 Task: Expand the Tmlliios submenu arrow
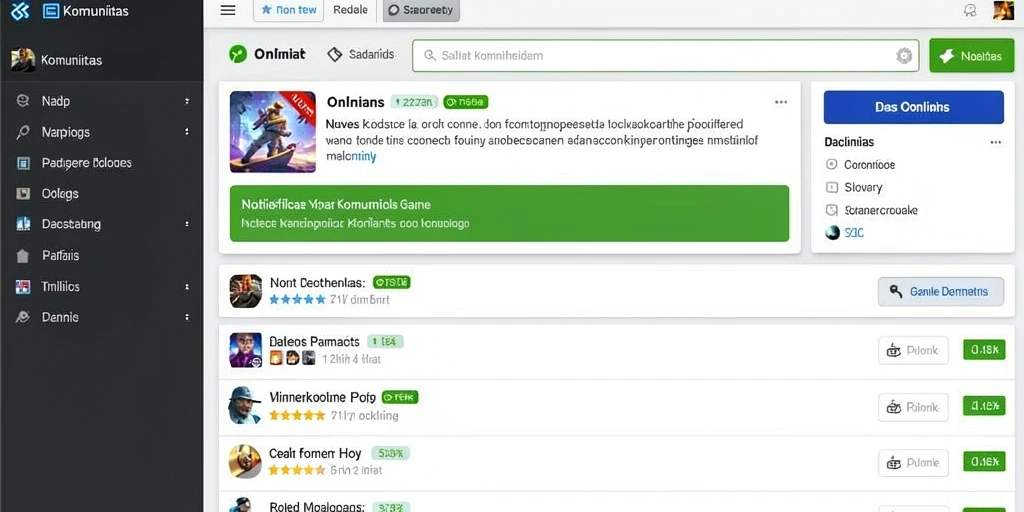(x=187, y=287)
